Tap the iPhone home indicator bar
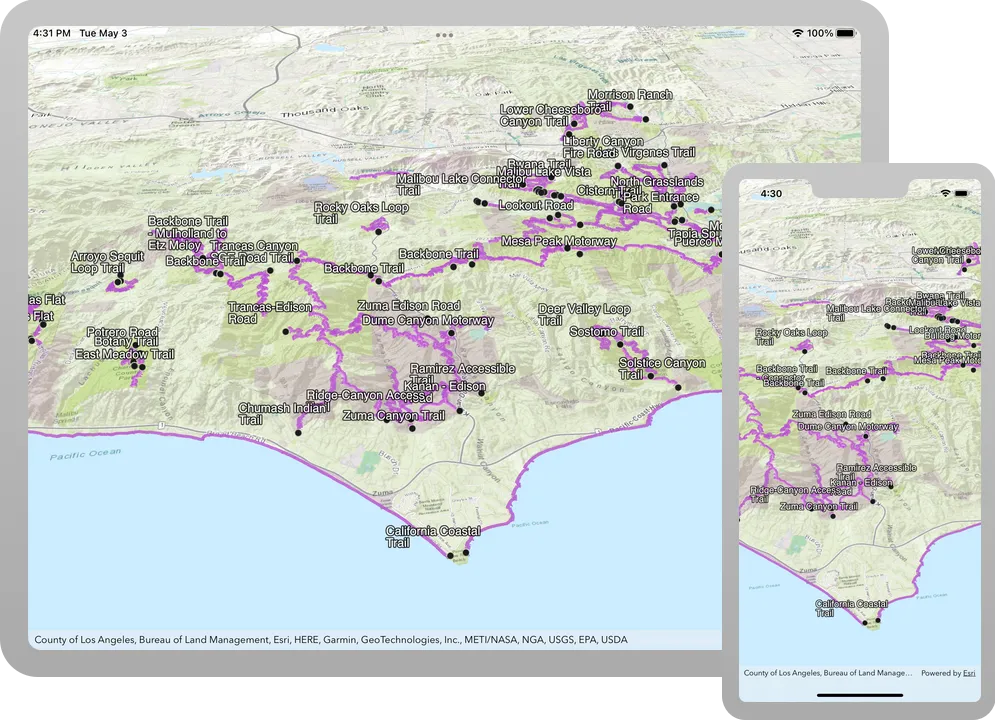995x720 pixels. point(860,695)
